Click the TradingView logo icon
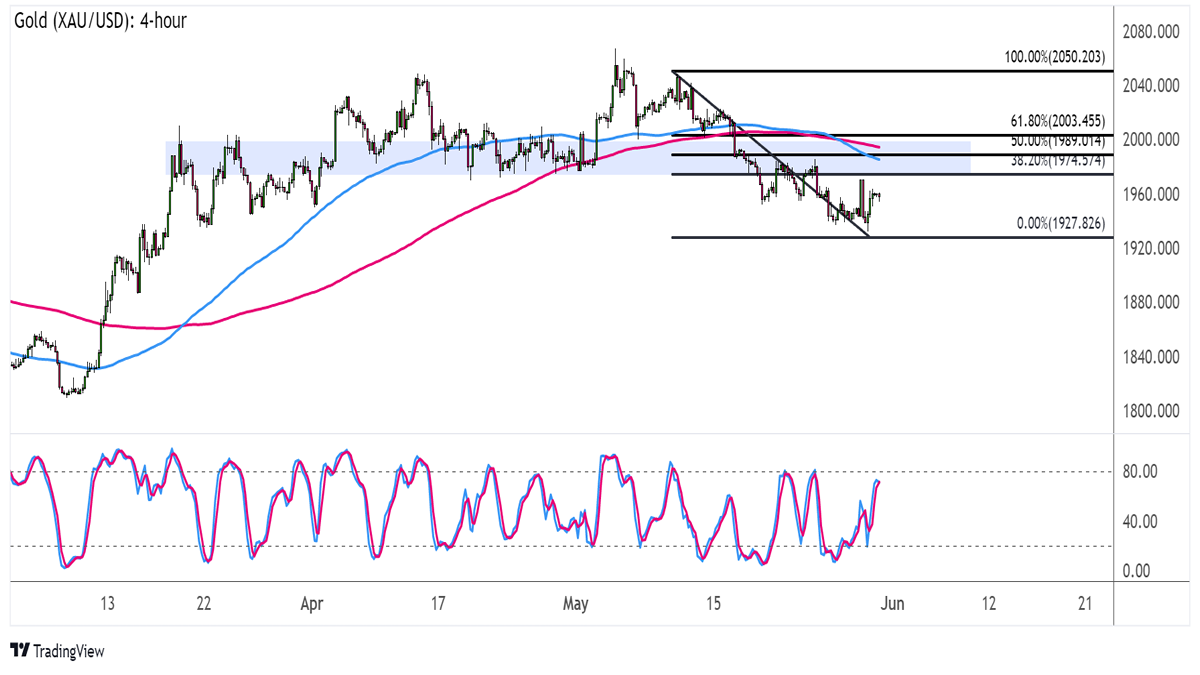This screenshot has height=675, width=1200. [19, 651]
